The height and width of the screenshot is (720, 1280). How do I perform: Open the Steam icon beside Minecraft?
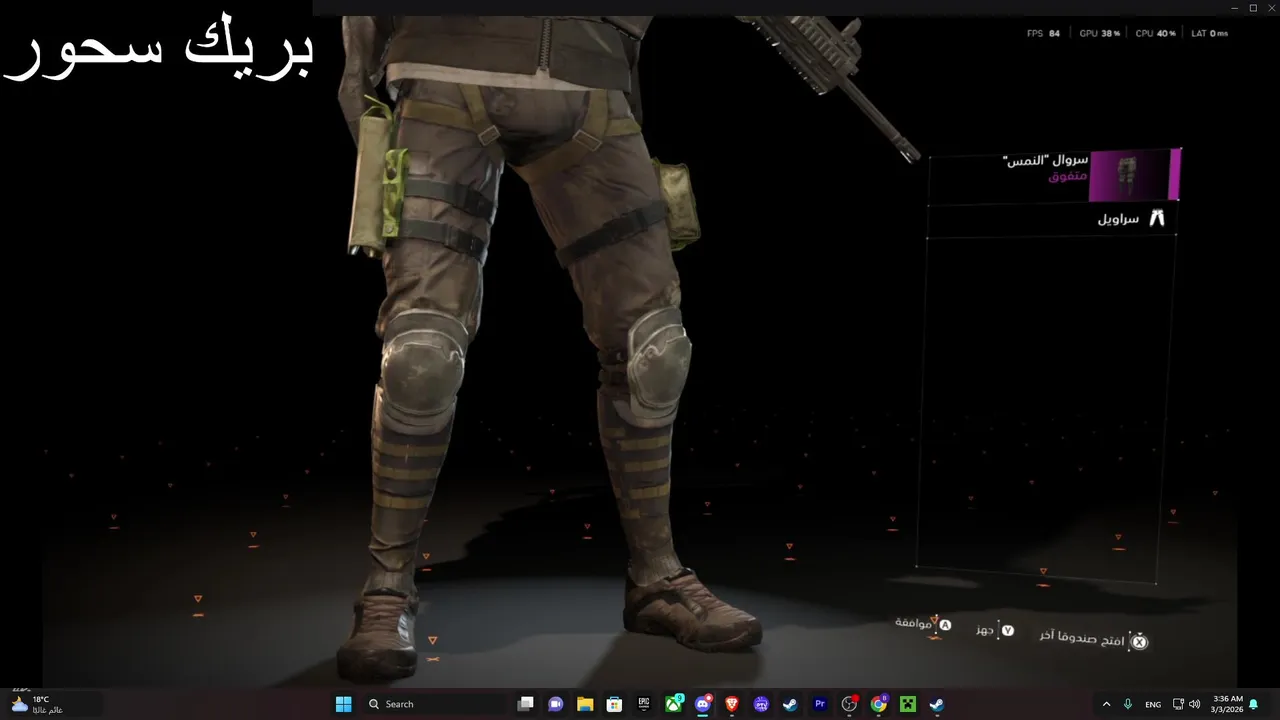click(937, 704)
